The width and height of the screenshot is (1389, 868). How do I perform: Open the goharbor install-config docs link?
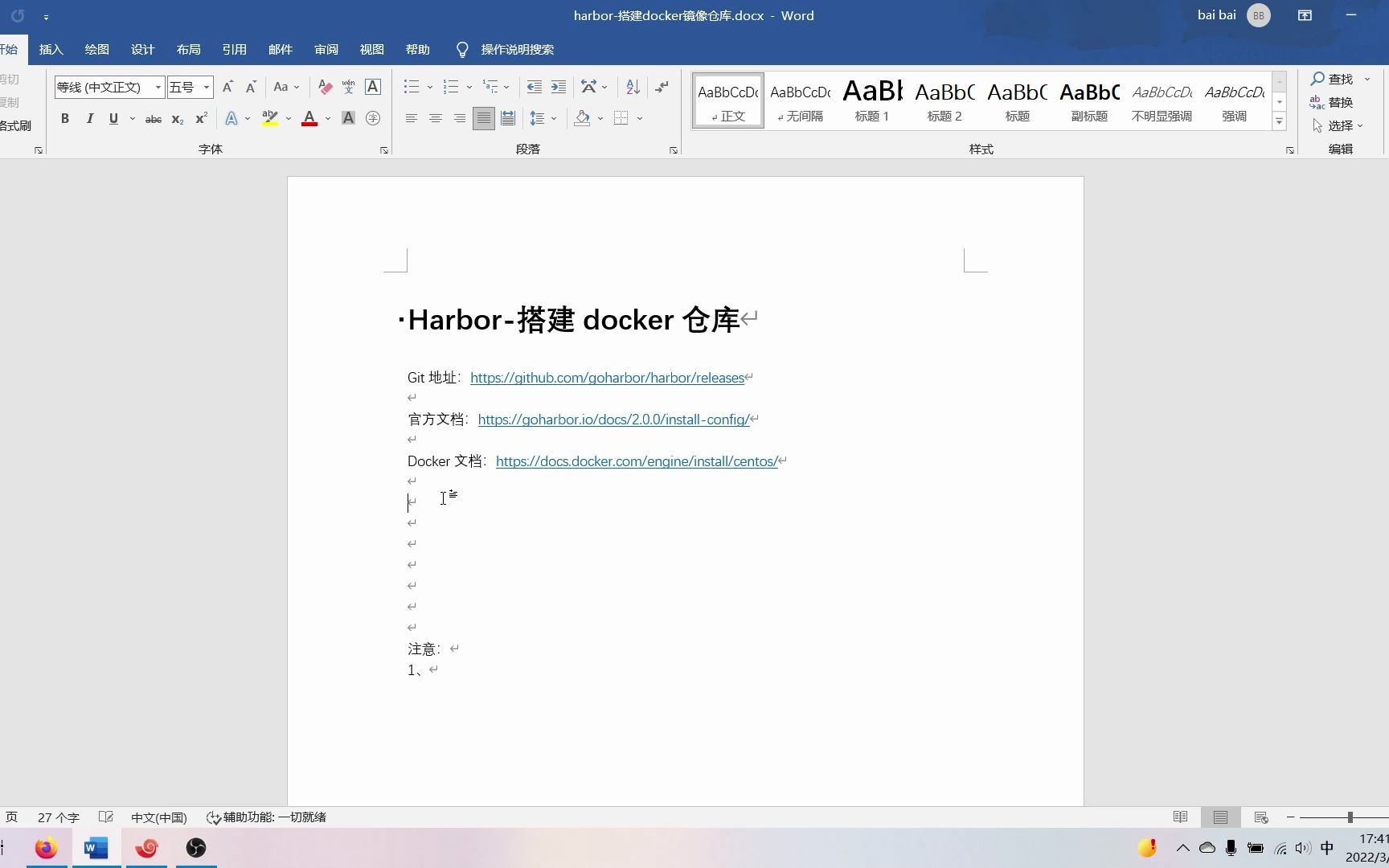[x=613, y=420]
